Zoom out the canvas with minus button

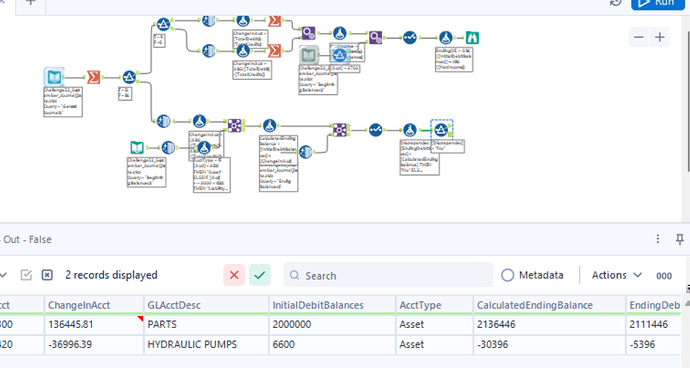639,37
